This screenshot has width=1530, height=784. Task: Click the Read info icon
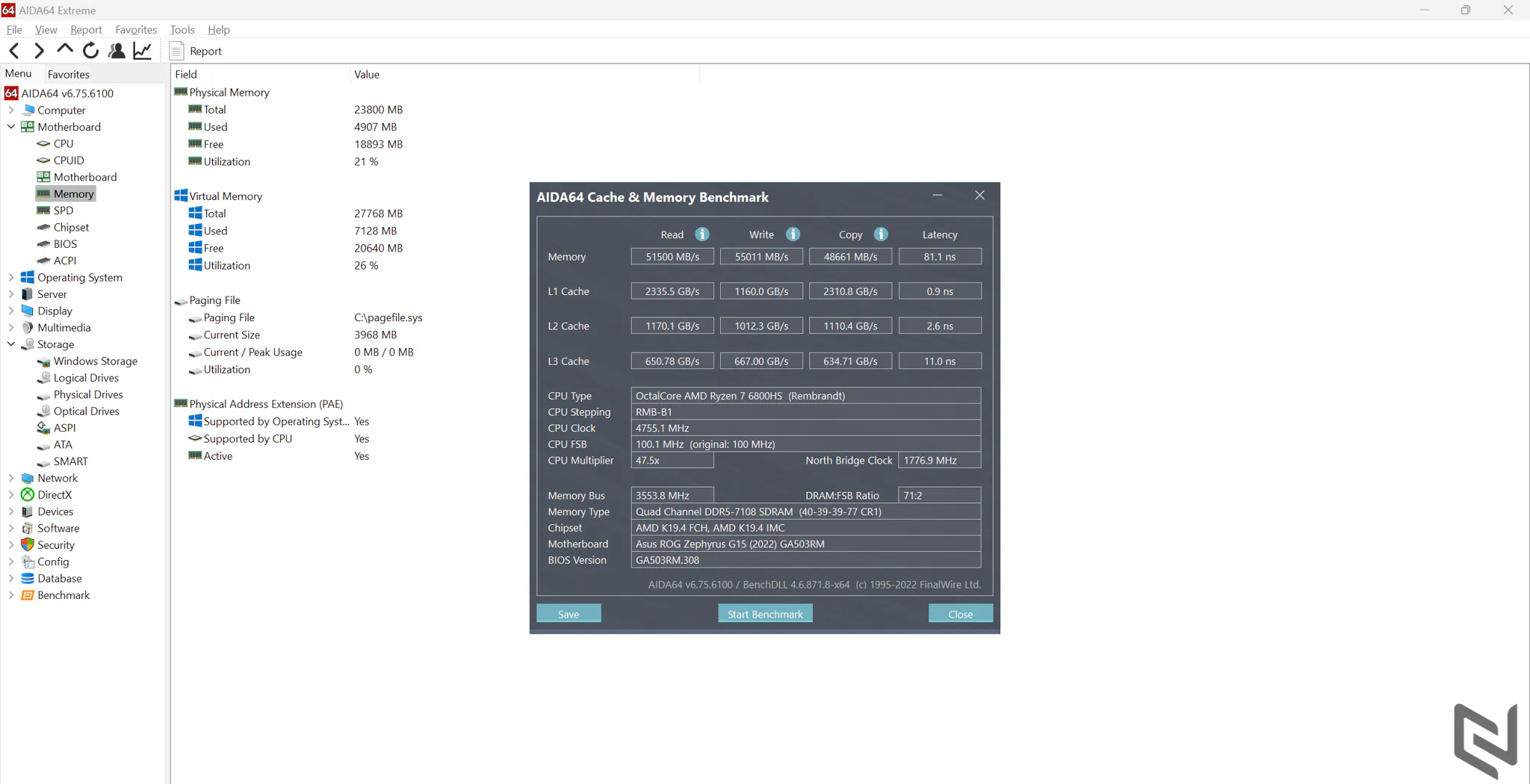click(702, 234)
